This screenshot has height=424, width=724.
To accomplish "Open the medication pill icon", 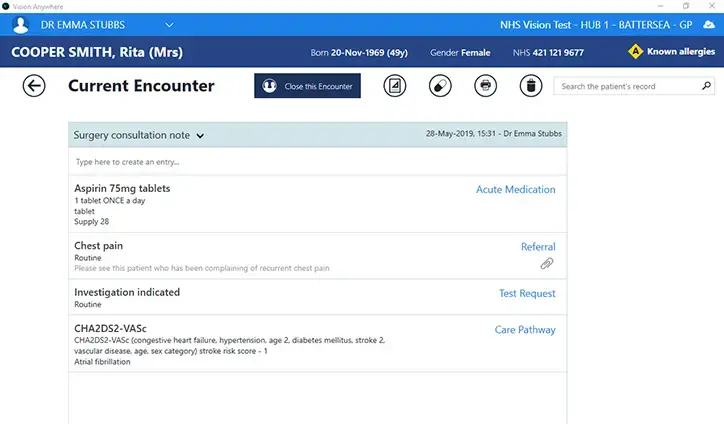I will coord(440,86).
